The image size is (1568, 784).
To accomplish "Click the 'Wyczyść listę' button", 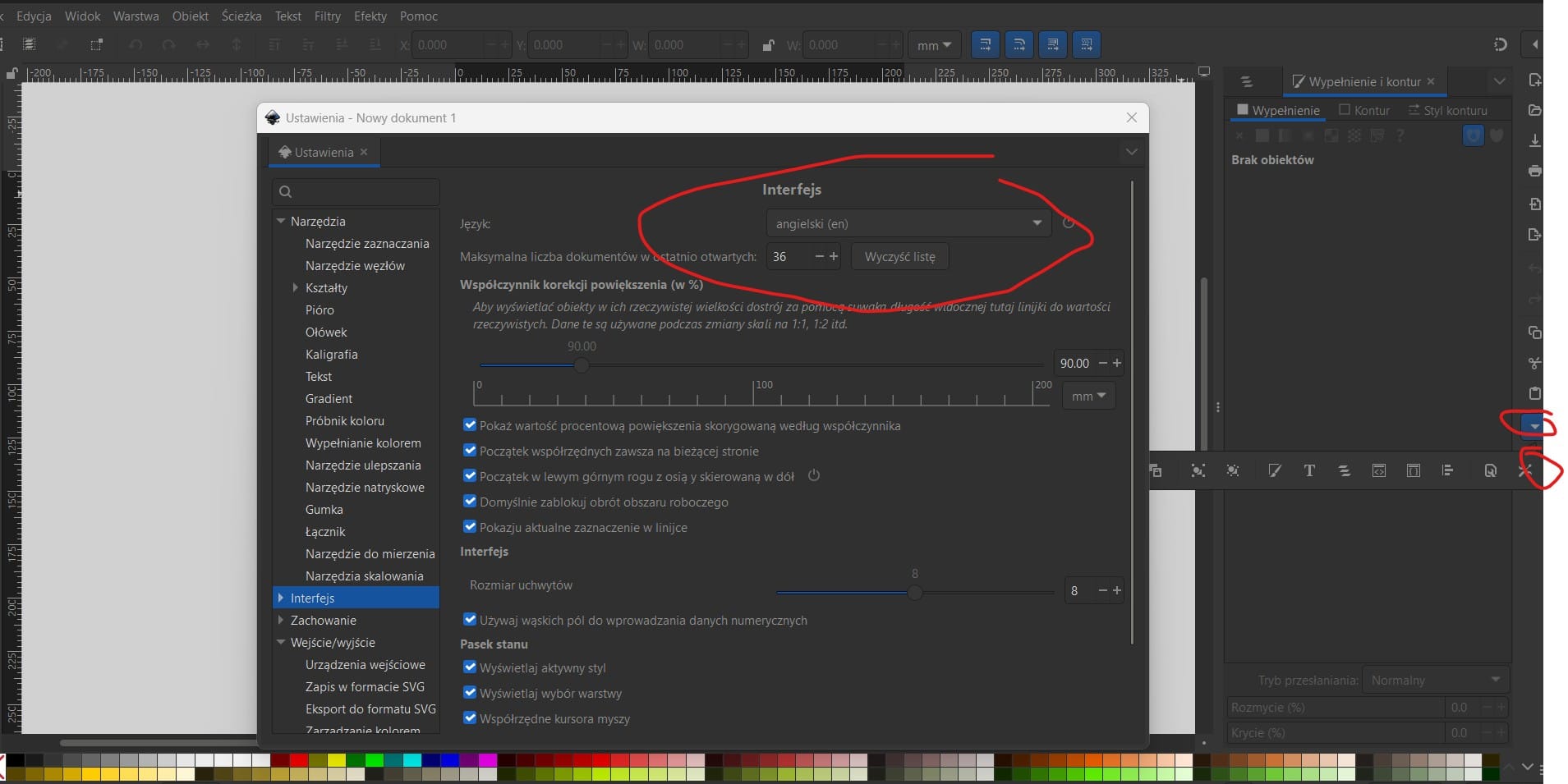I will pos(899,257).
